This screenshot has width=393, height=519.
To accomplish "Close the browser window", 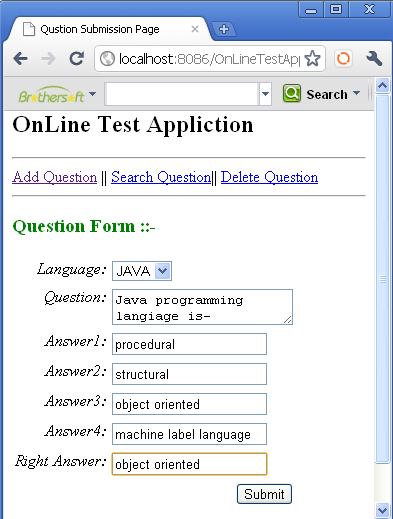I will click(369, 9).
